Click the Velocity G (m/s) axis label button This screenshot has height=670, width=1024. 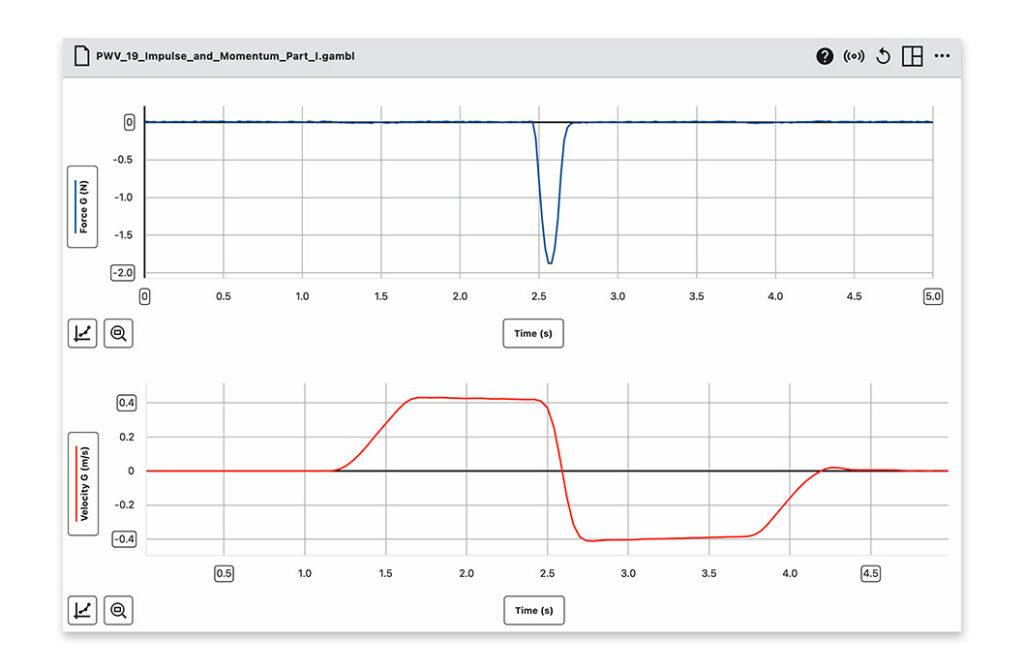83,484
